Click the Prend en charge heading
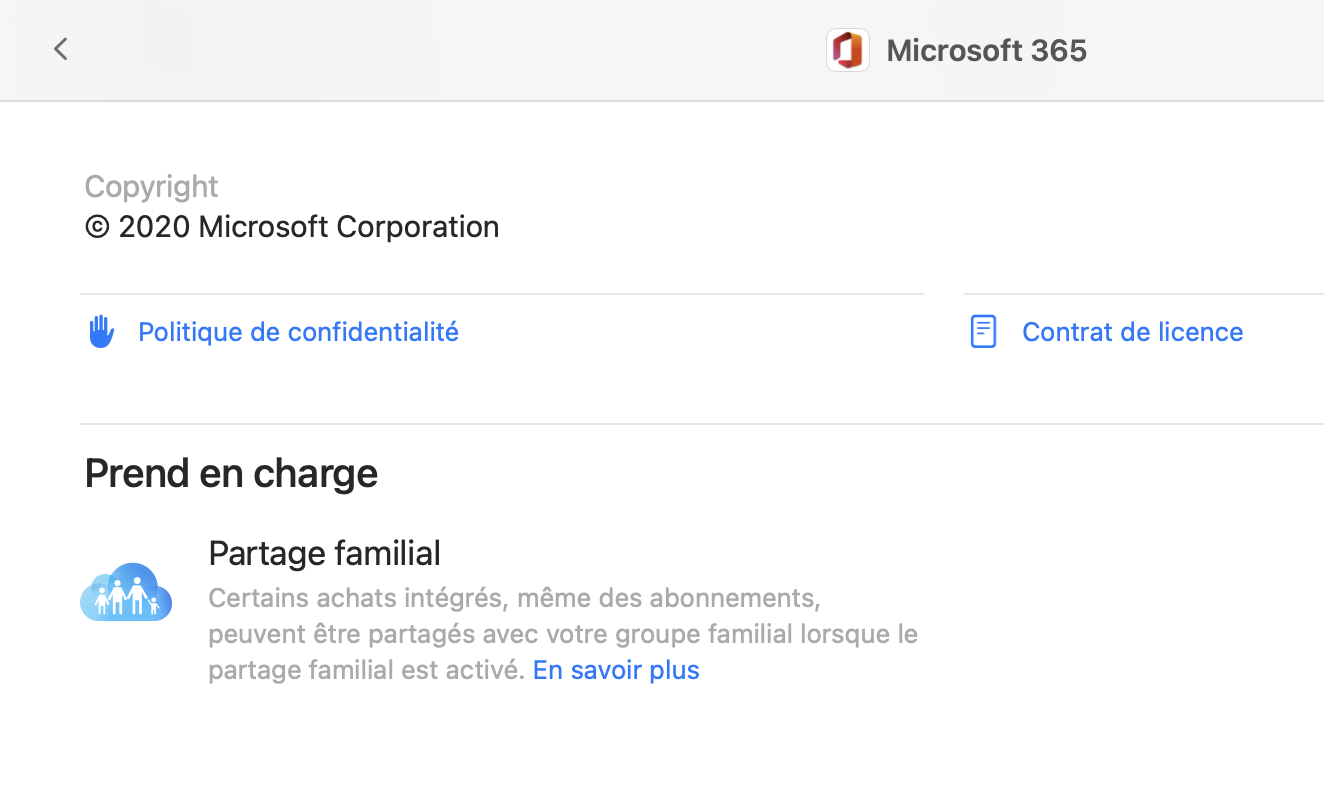 pos(231,474)
